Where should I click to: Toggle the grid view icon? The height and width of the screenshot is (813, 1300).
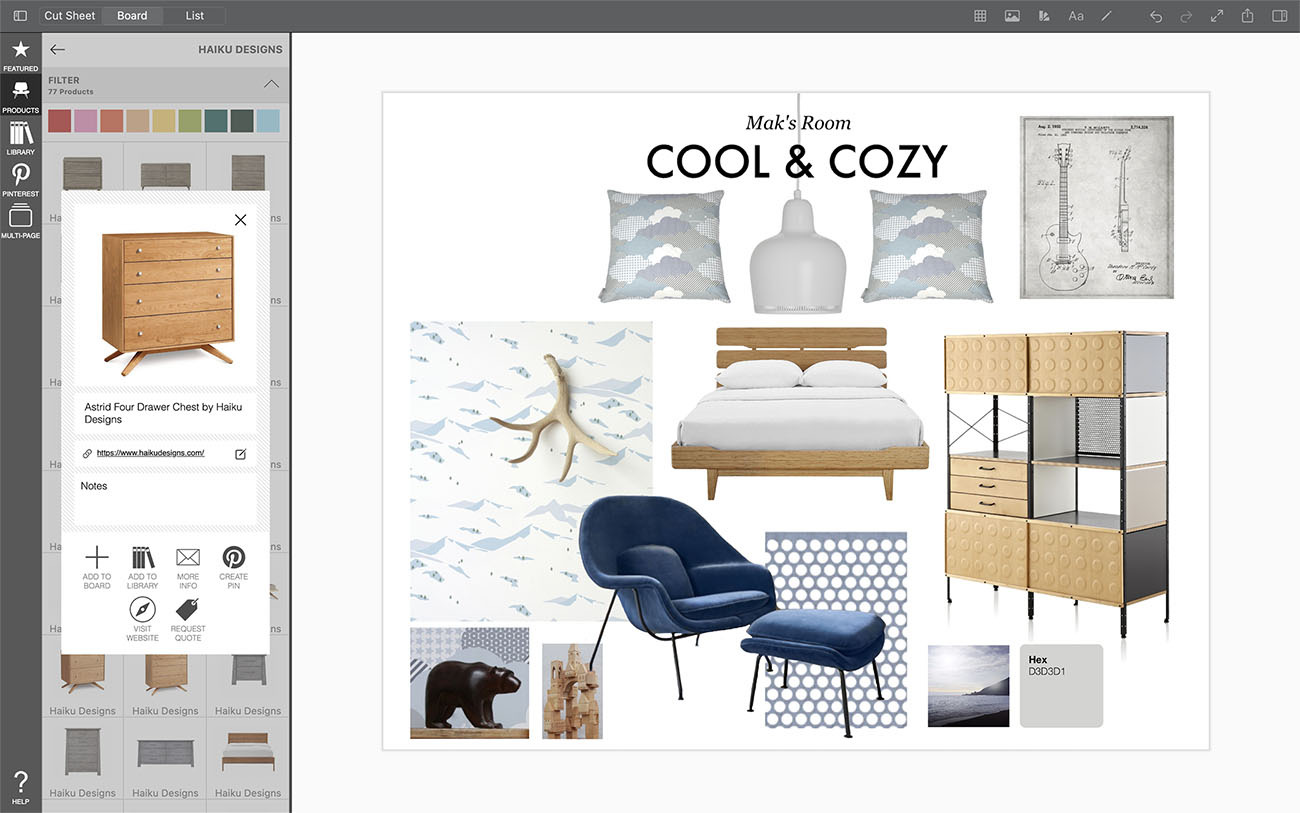coord(981,16)
